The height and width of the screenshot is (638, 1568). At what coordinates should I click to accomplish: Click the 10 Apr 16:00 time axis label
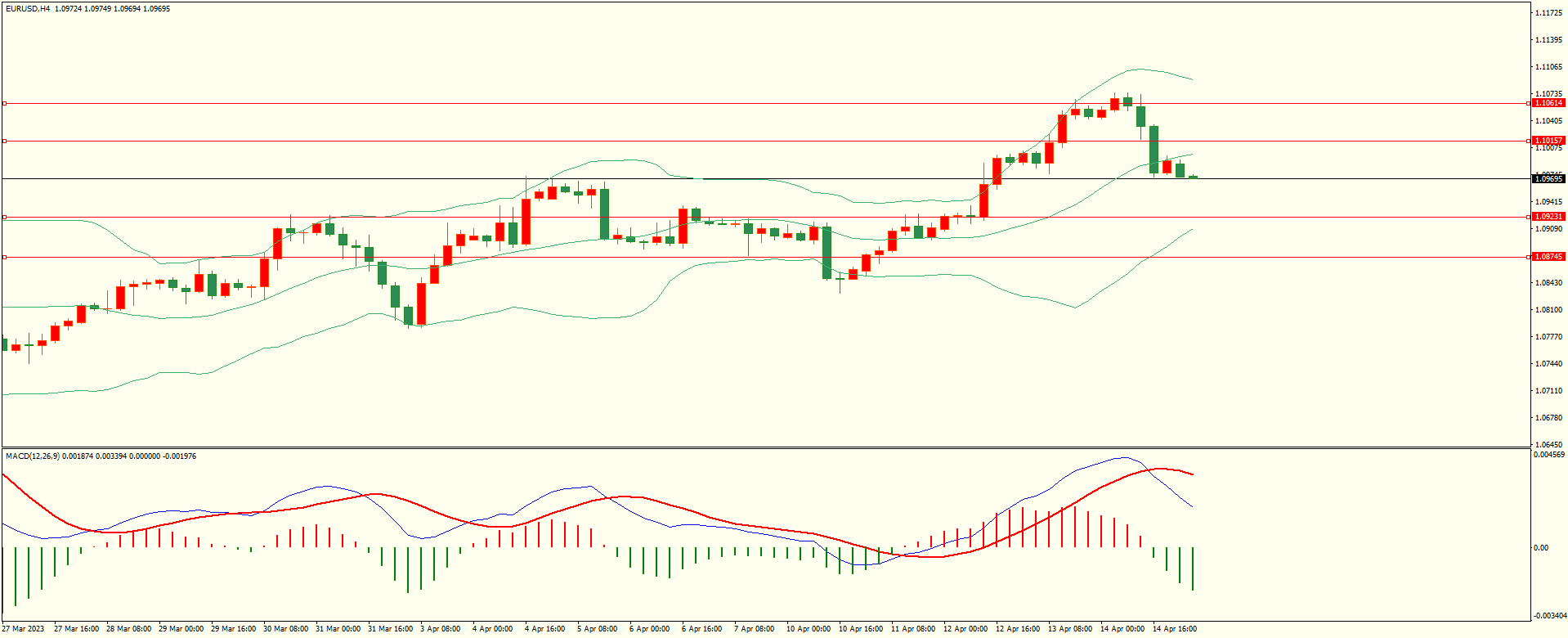(861, 629)
